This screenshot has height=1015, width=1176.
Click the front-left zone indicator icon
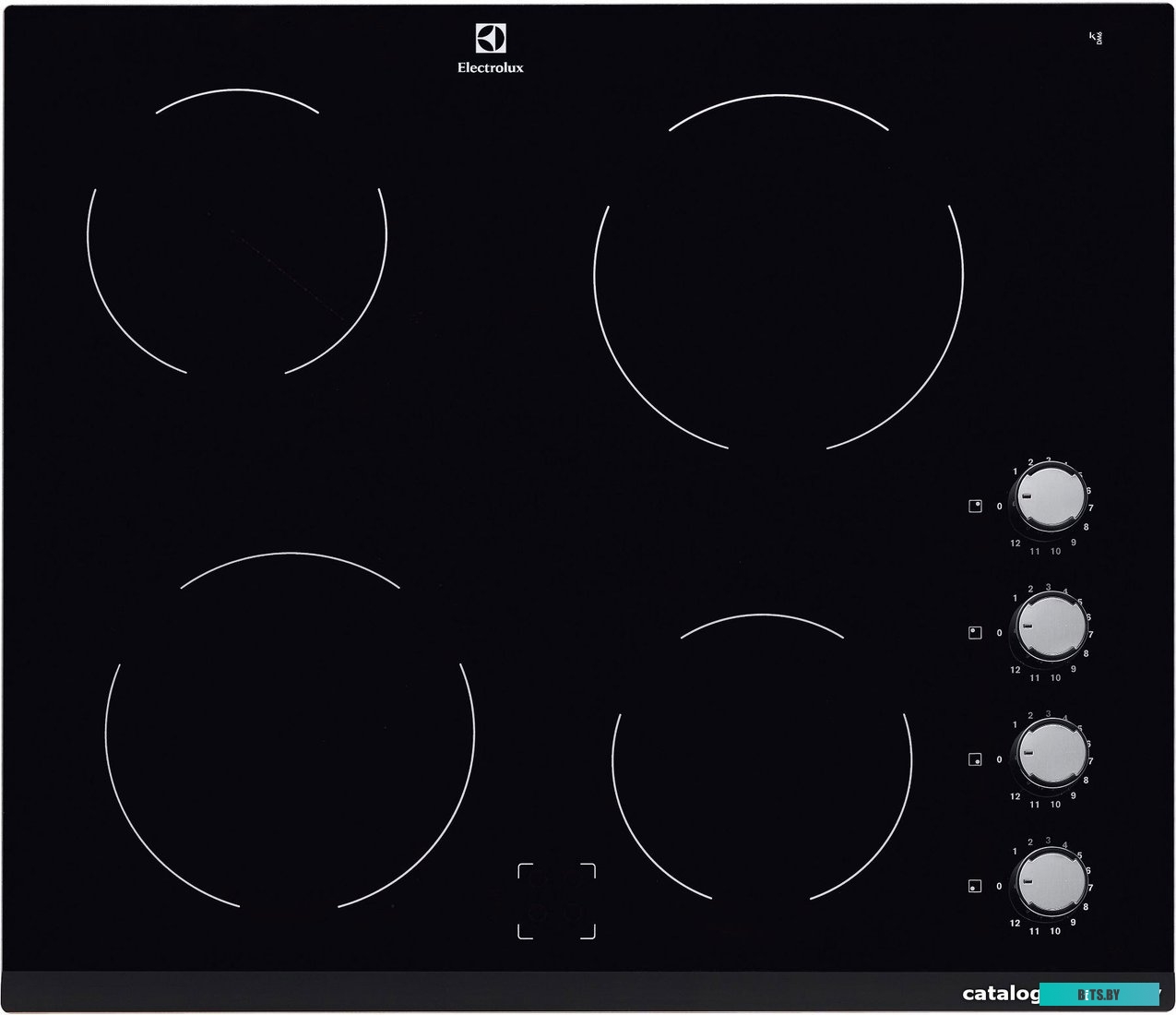(975, 887)
